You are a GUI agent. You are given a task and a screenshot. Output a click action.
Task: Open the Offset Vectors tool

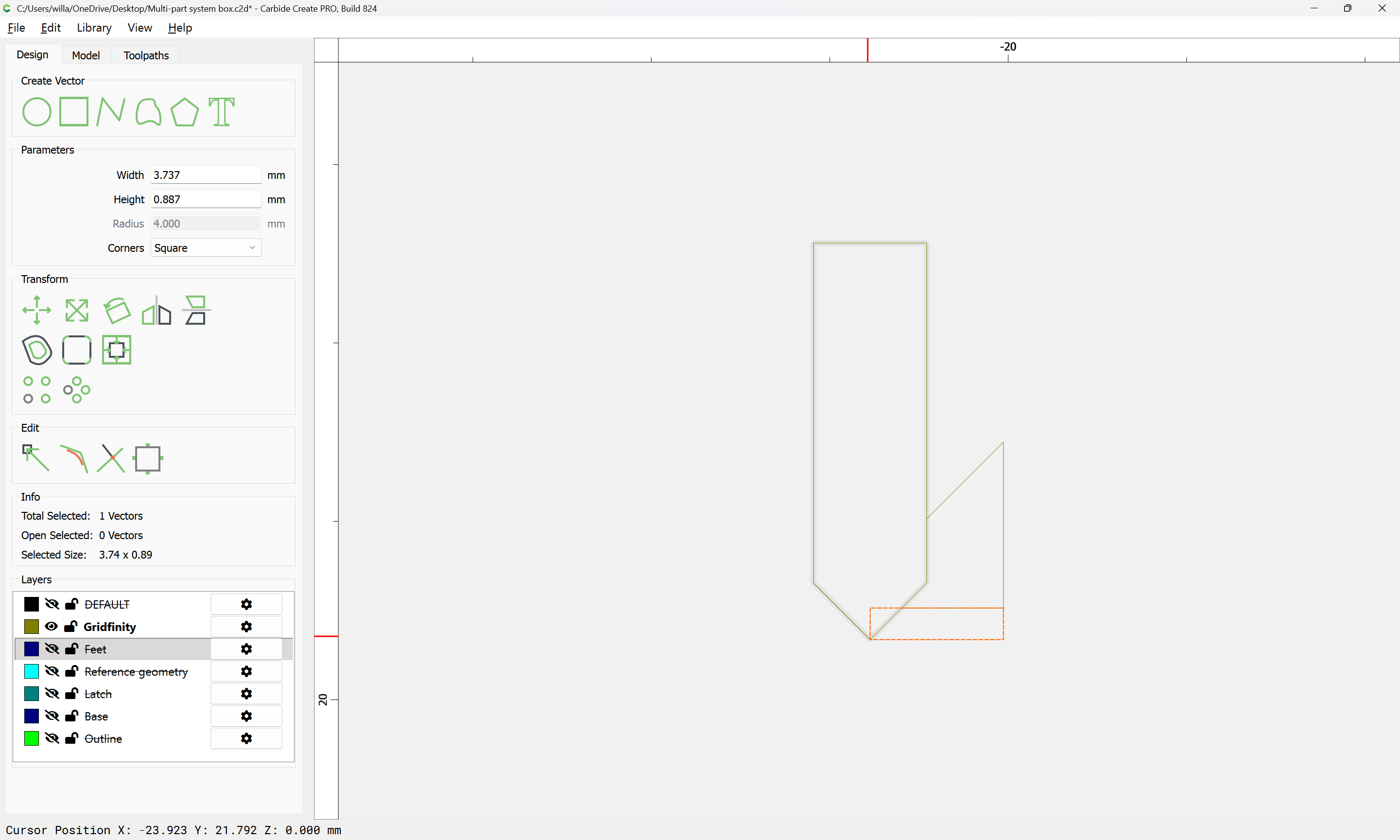[x=37, y=350]
